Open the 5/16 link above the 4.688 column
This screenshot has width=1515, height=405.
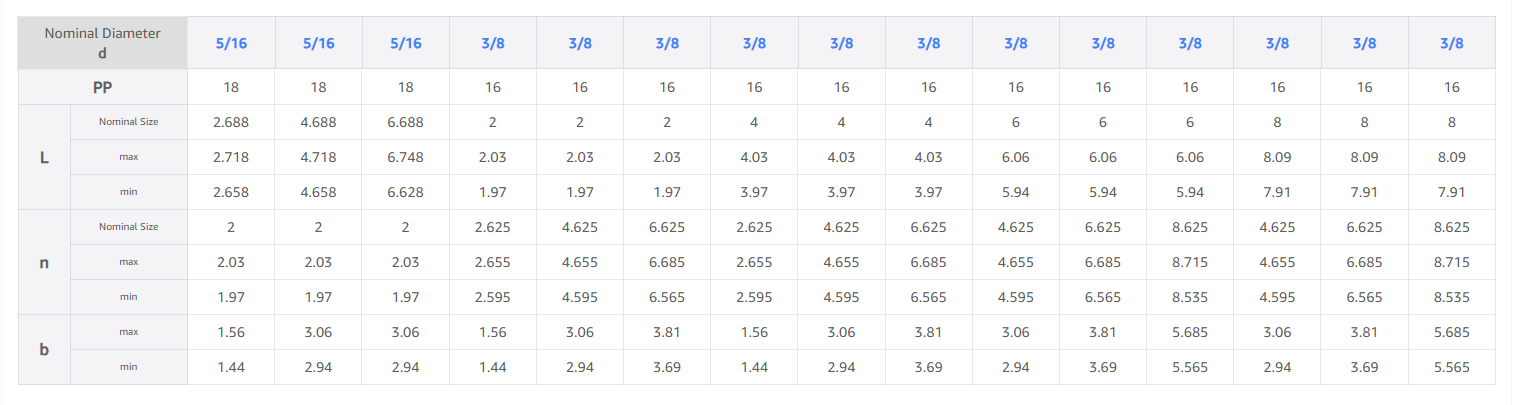point(318,43)
